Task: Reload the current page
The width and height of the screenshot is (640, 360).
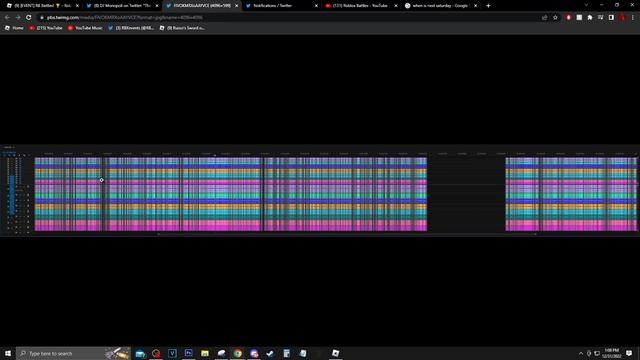Action: (x=29, y=18)
